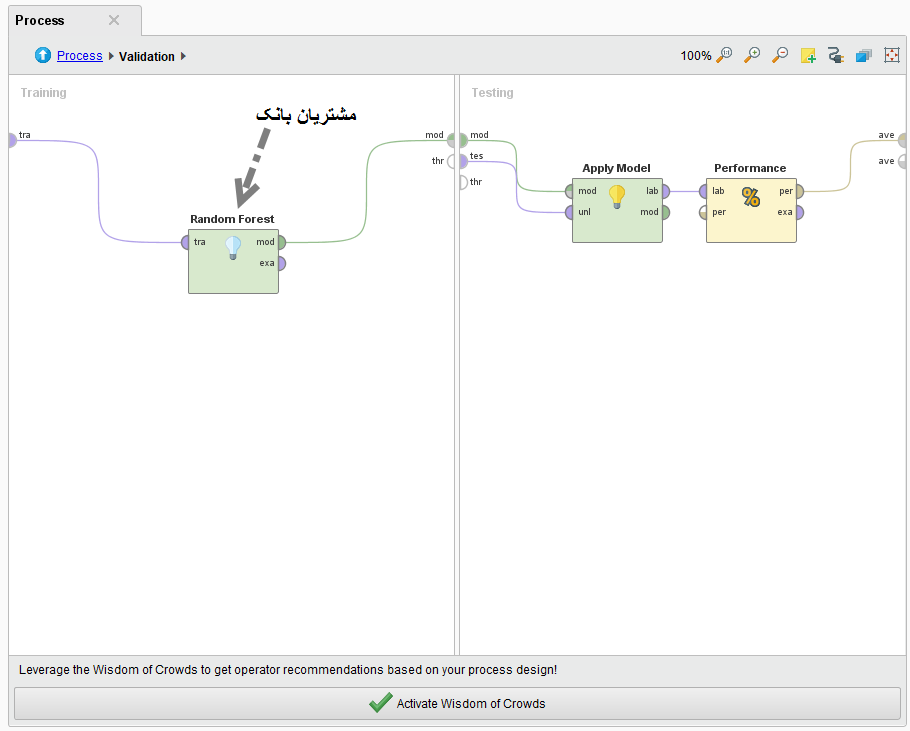The height and width of the screenshot is (731, 910).
Task: Click Performance exa output port
Action: pyautogui.click(x=800, y=212)
